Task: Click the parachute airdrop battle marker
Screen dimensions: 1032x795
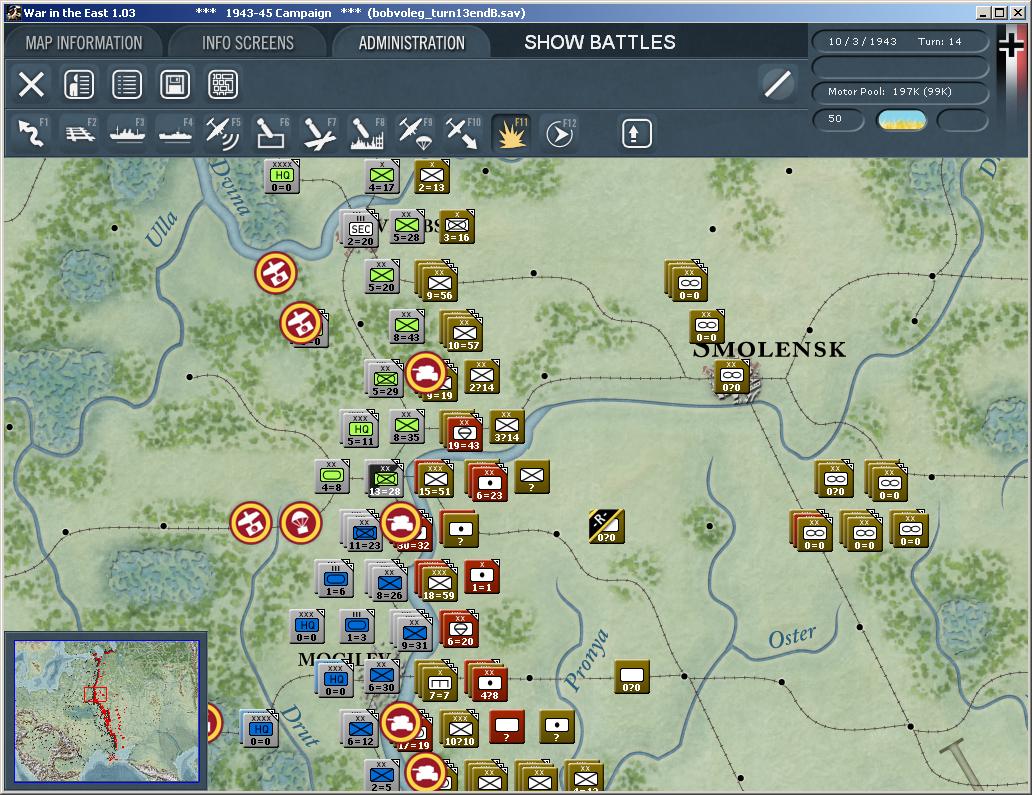Action: [x=301, y=523]
